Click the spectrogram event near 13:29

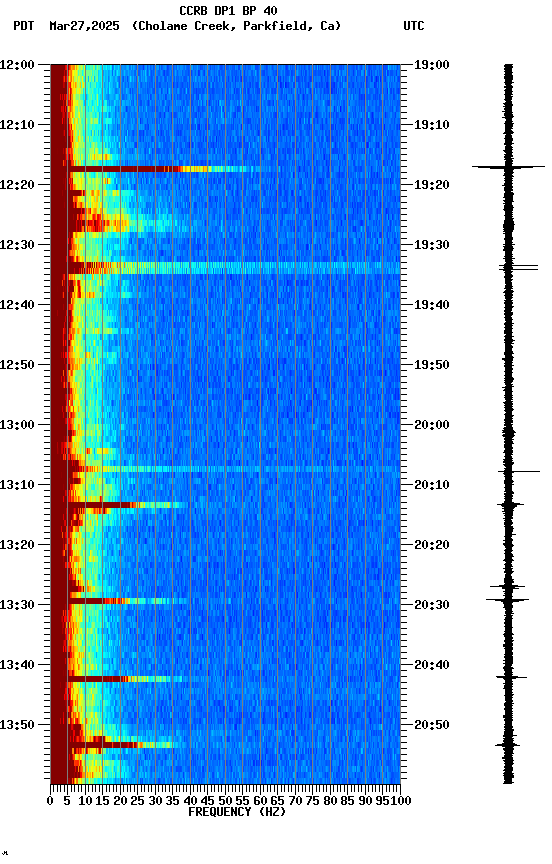[127, 601]
